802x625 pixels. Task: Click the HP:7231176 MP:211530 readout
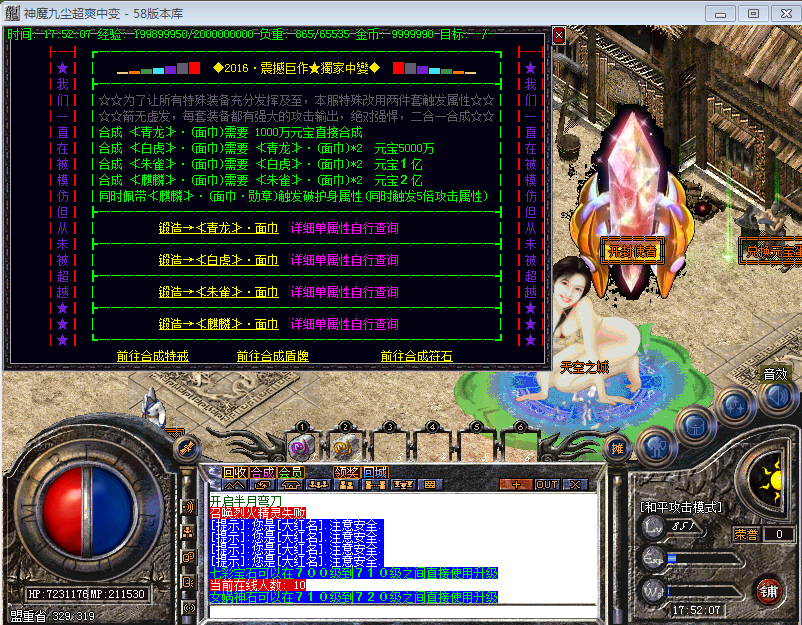pyautogui.click(x=86, y=594)
